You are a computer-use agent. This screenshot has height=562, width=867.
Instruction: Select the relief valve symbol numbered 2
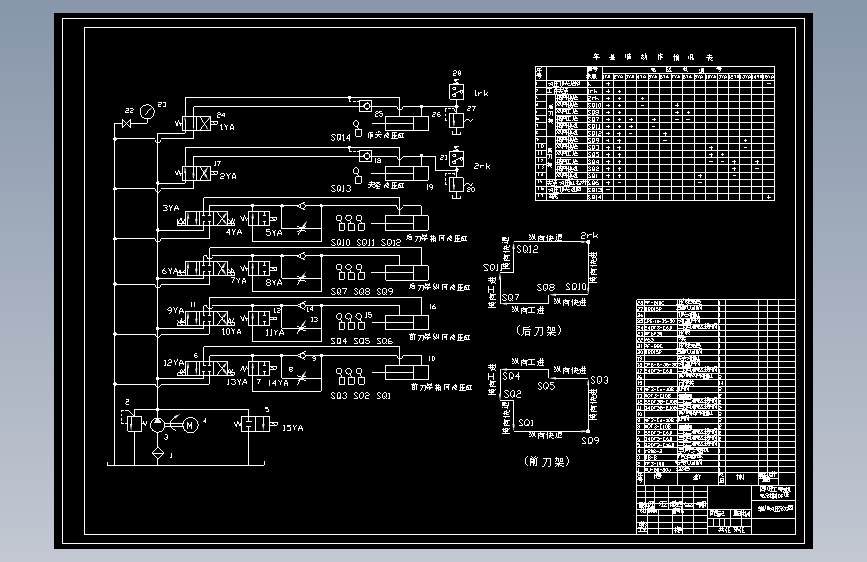(132, 423)
